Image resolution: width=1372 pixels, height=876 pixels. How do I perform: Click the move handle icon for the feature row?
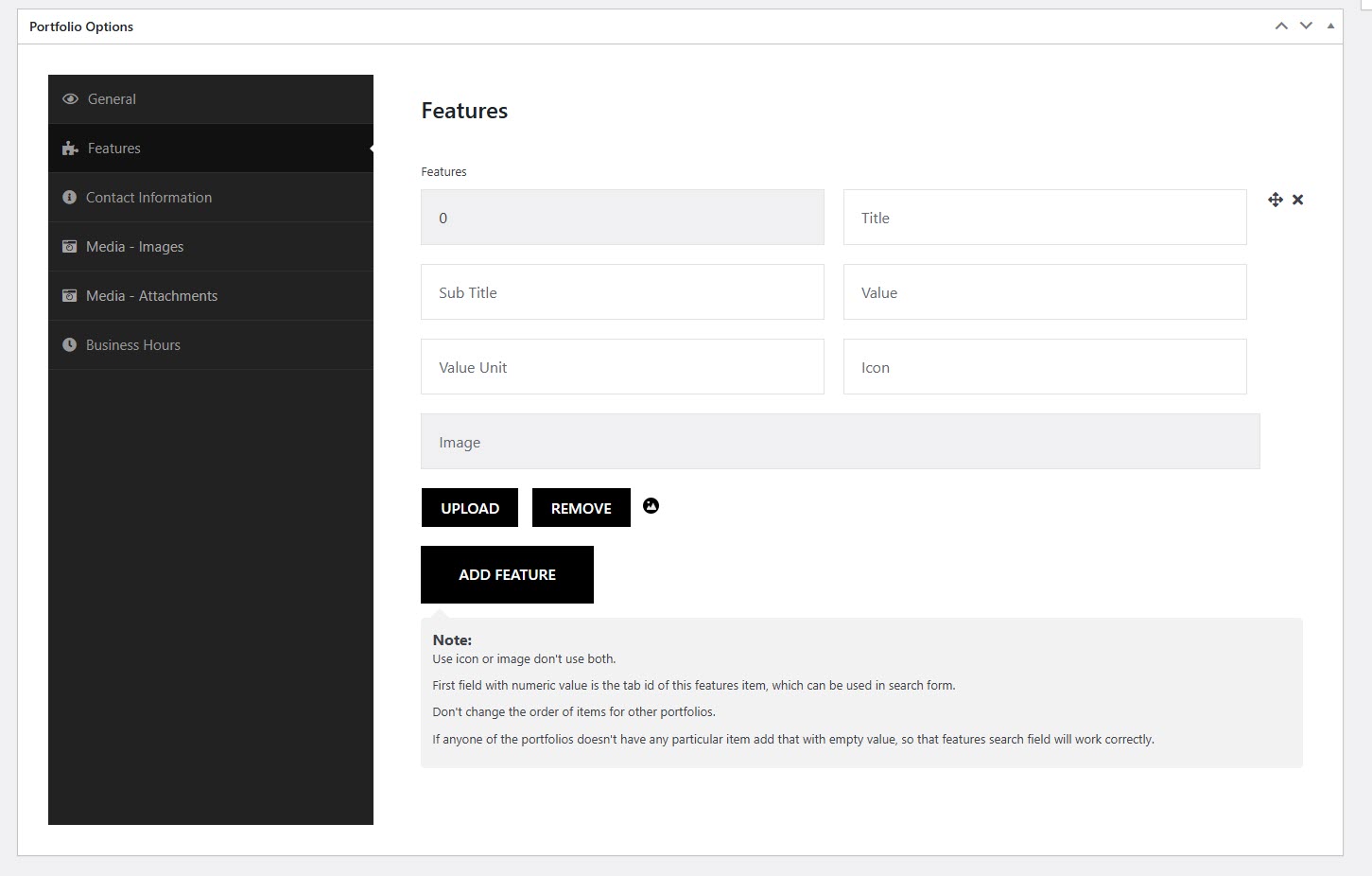(1276, 200)
